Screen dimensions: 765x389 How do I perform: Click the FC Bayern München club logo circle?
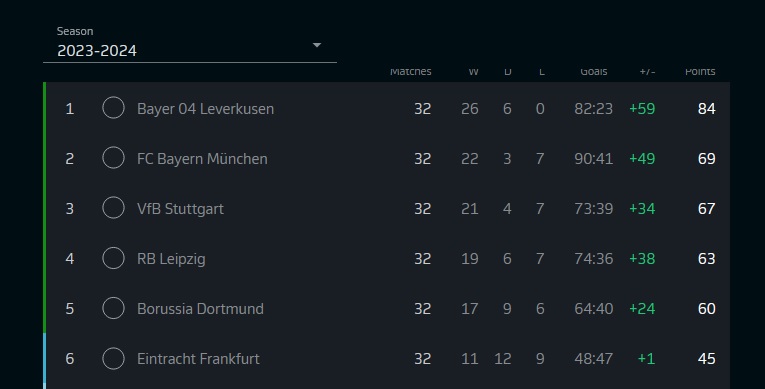[113, 158]
